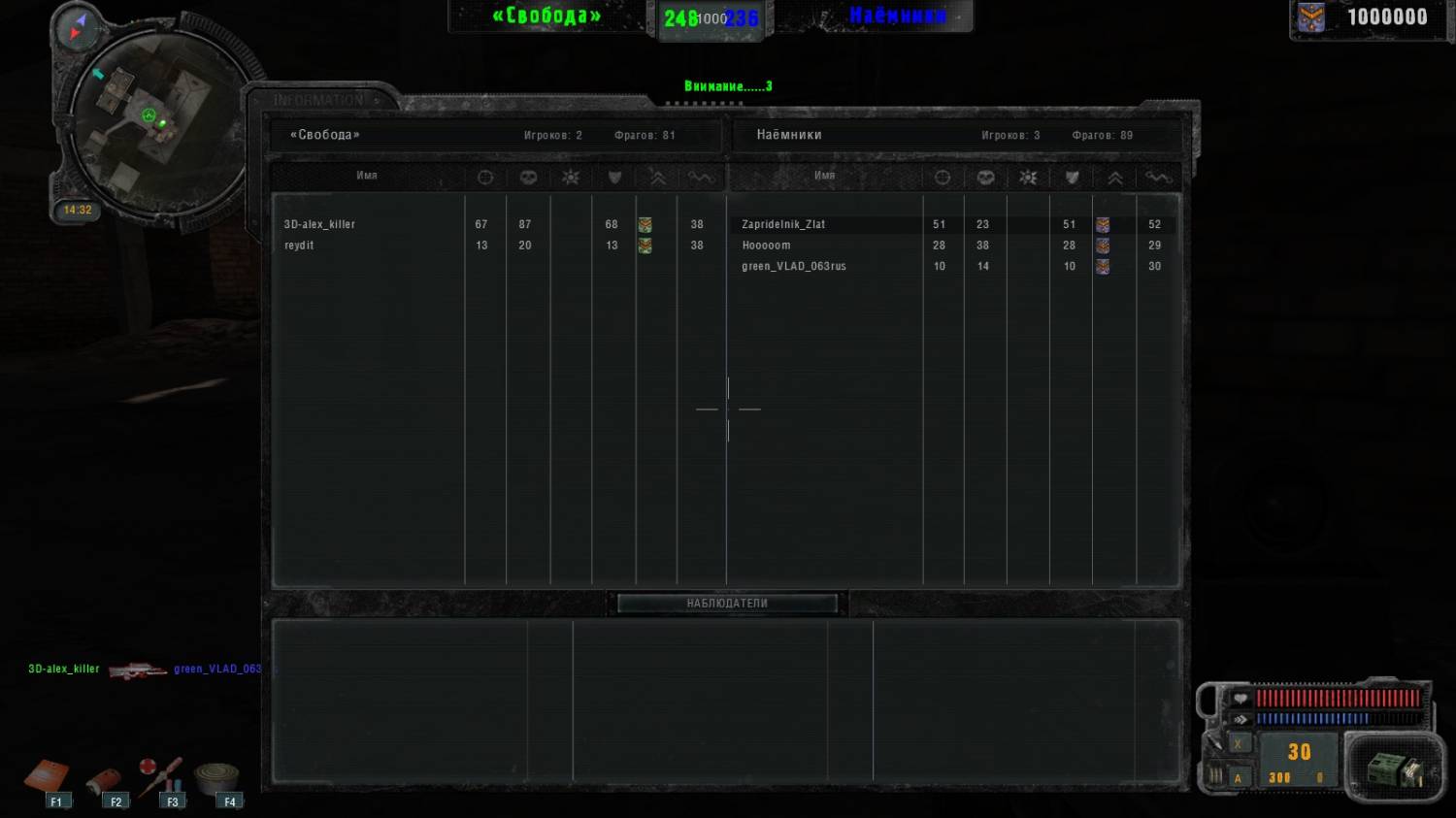The image size is (1456, 818).
Task: Select the F2 quick-slot canister item
Action: (x=103, y=780)
